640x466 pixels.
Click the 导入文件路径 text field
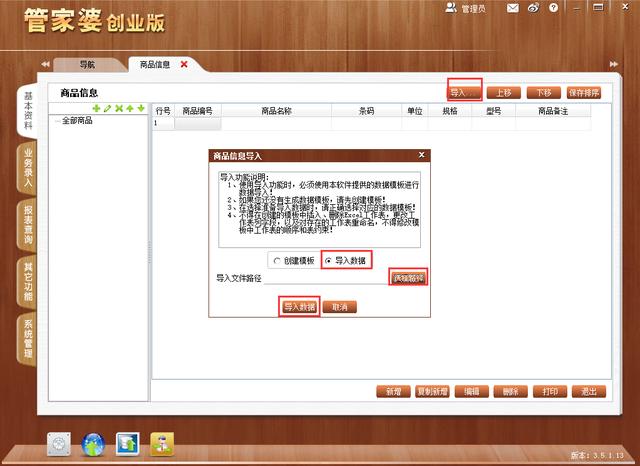(x=326, y=278)
